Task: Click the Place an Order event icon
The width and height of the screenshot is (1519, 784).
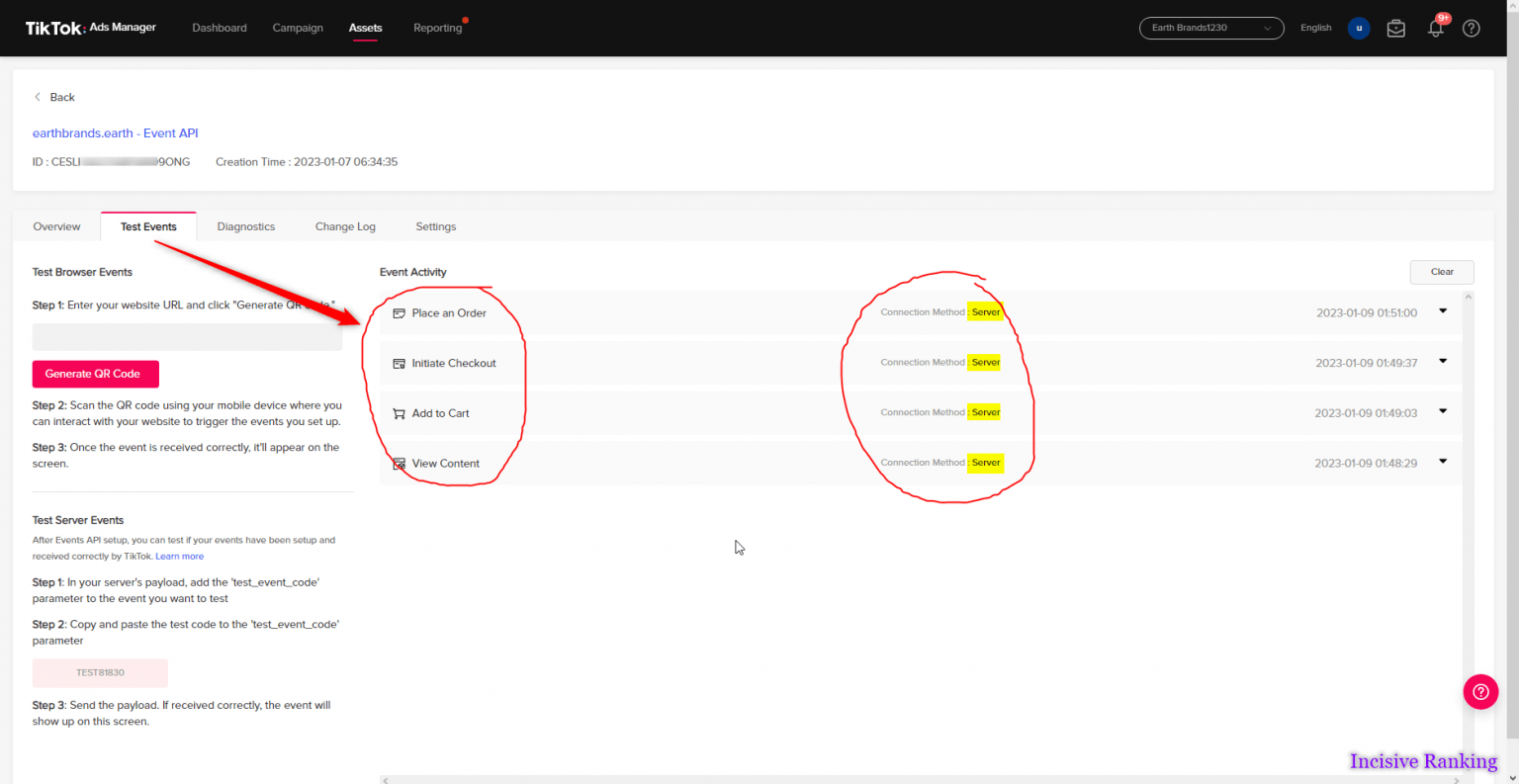Action: pos(400,313)
